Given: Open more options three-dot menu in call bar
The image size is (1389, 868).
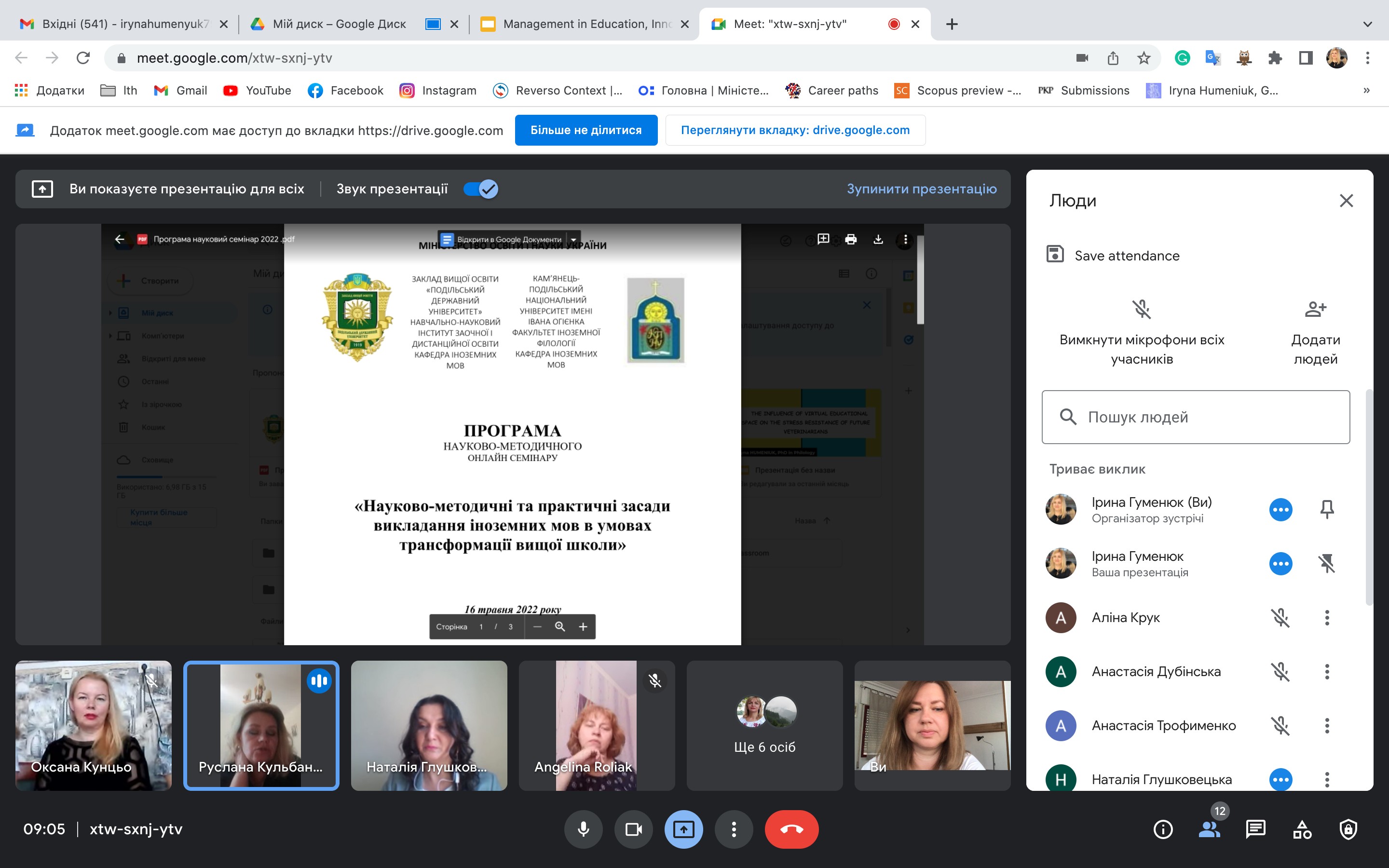Looking at the screenshot, I should (734, 829).
